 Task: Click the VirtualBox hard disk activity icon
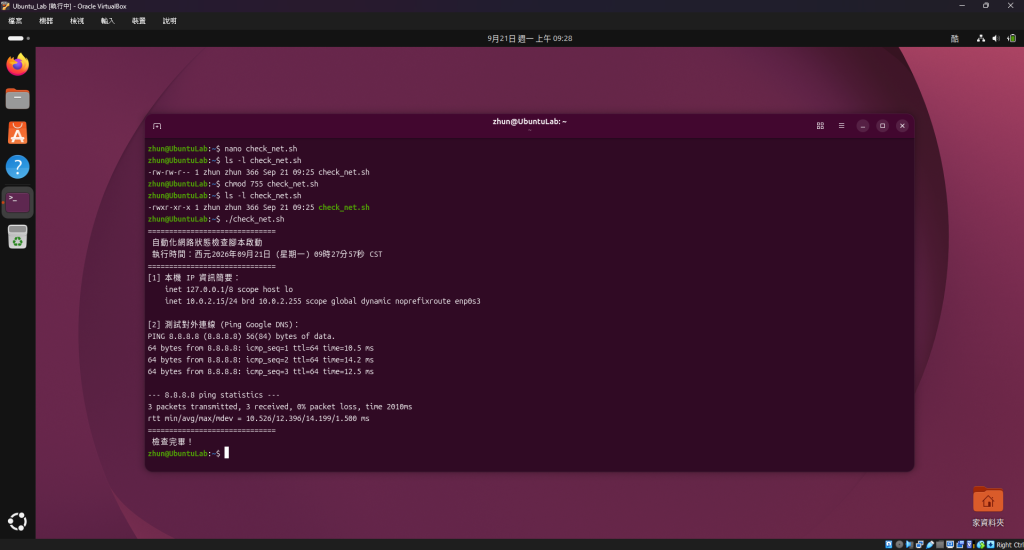tap(889, 544)
